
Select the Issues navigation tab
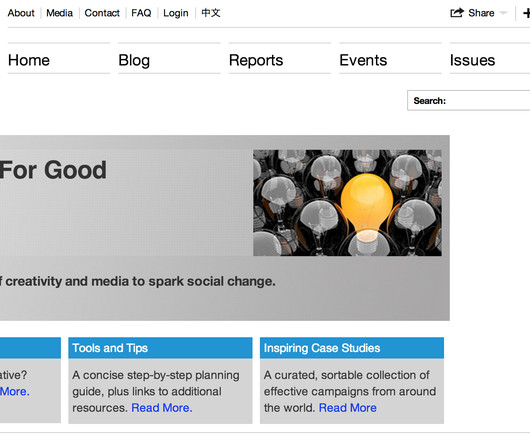click(x=490, y=60)
